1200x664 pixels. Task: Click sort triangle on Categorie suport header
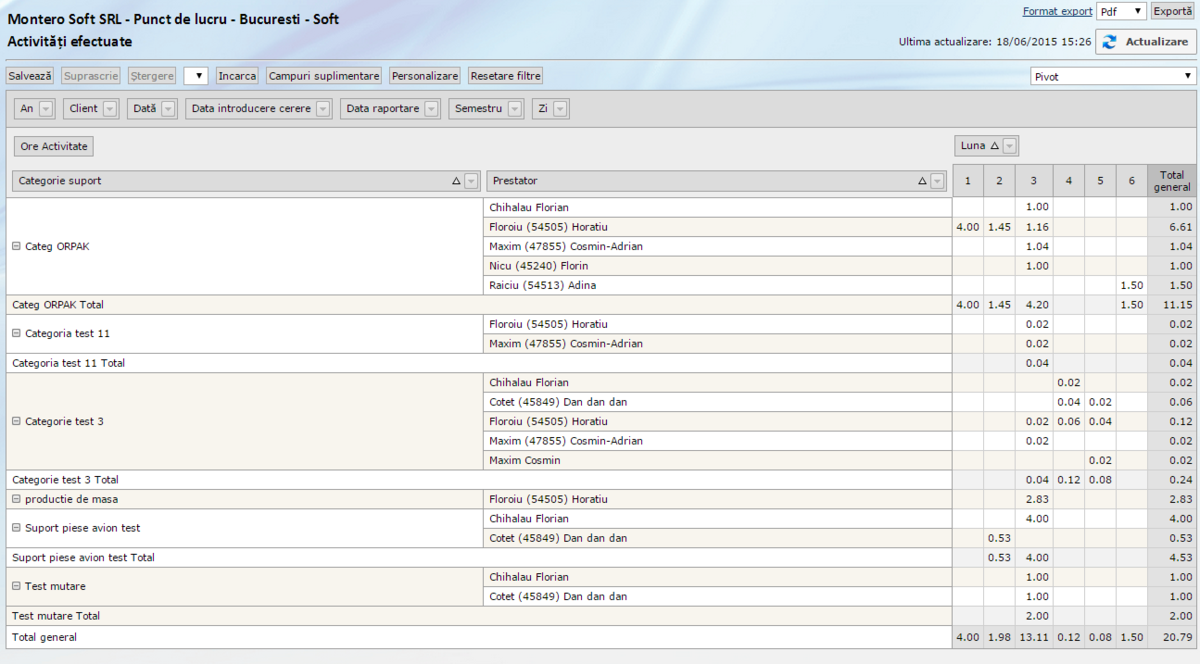(x=456, y=181)
